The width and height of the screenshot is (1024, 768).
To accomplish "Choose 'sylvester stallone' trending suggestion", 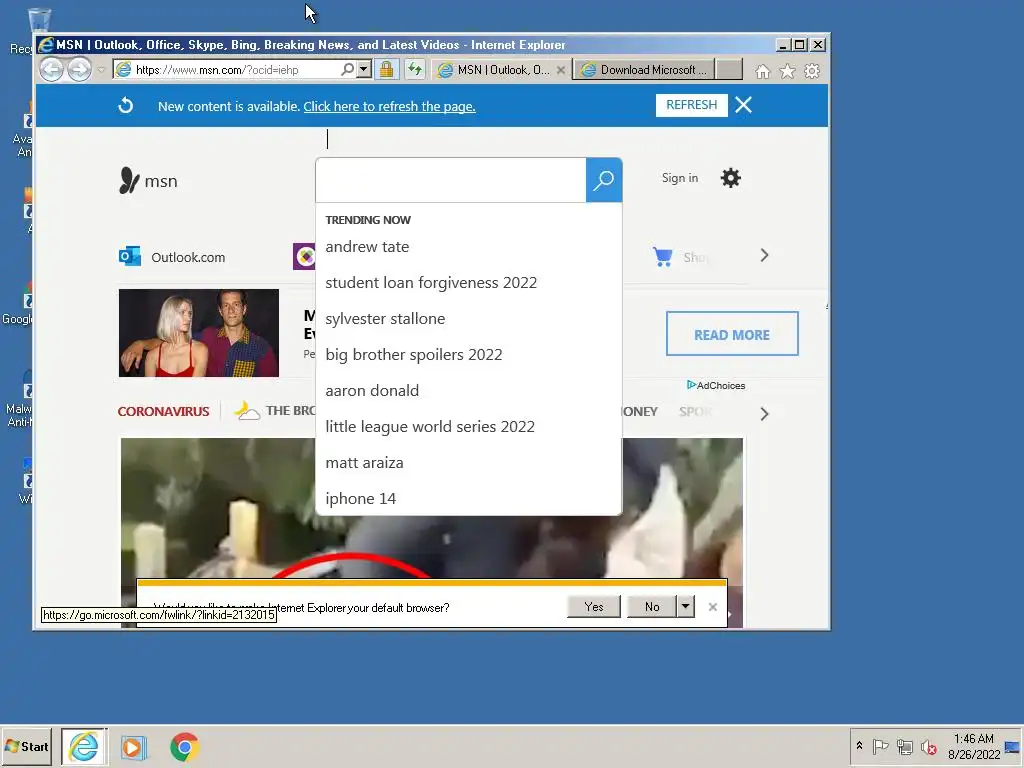I will [x=385, y=319].
